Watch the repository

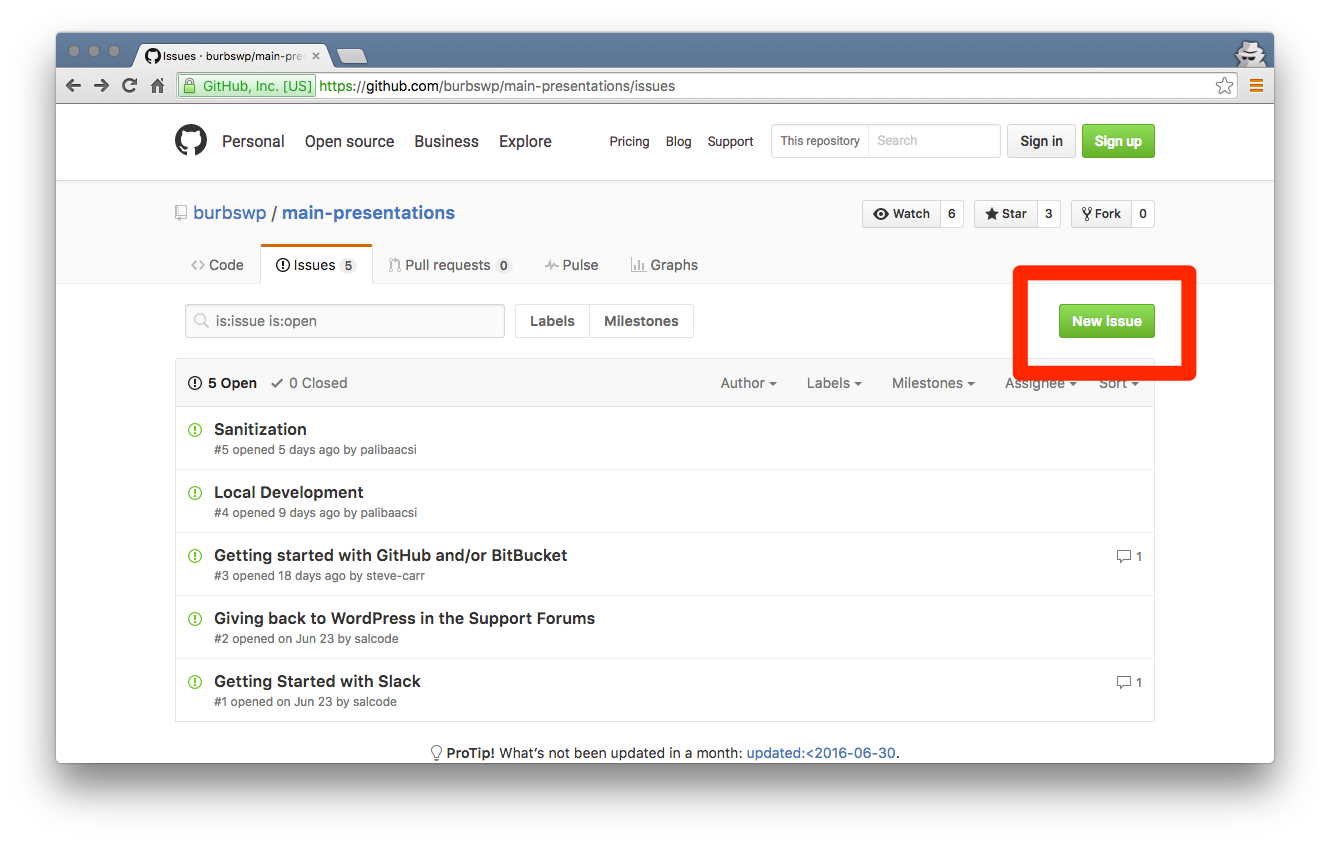(901, 214)
